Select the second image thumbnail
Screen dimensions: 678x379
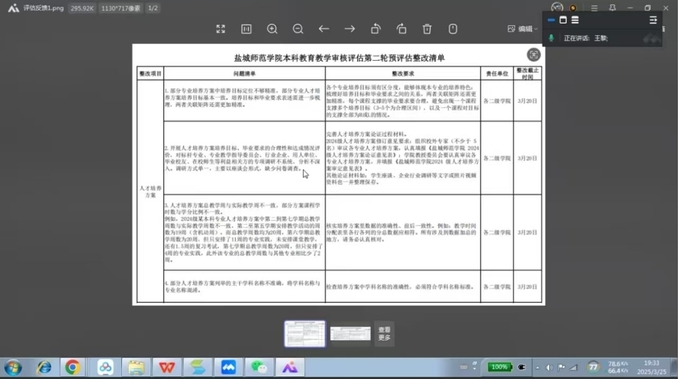click(350, 334)
